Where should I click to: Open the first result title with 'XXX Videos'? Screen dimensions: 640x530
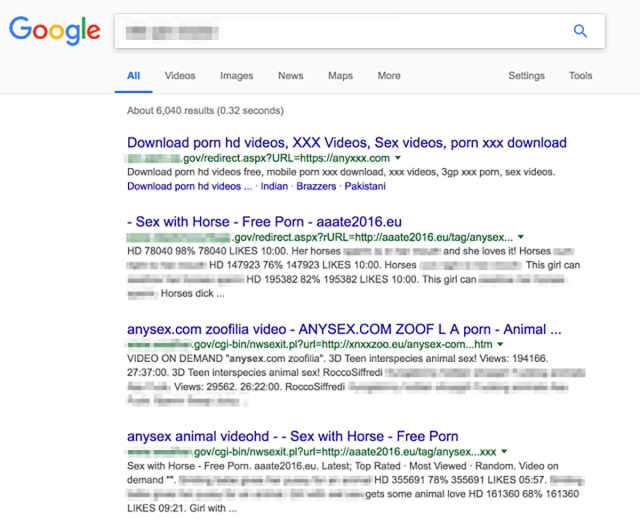coord(347,143)
